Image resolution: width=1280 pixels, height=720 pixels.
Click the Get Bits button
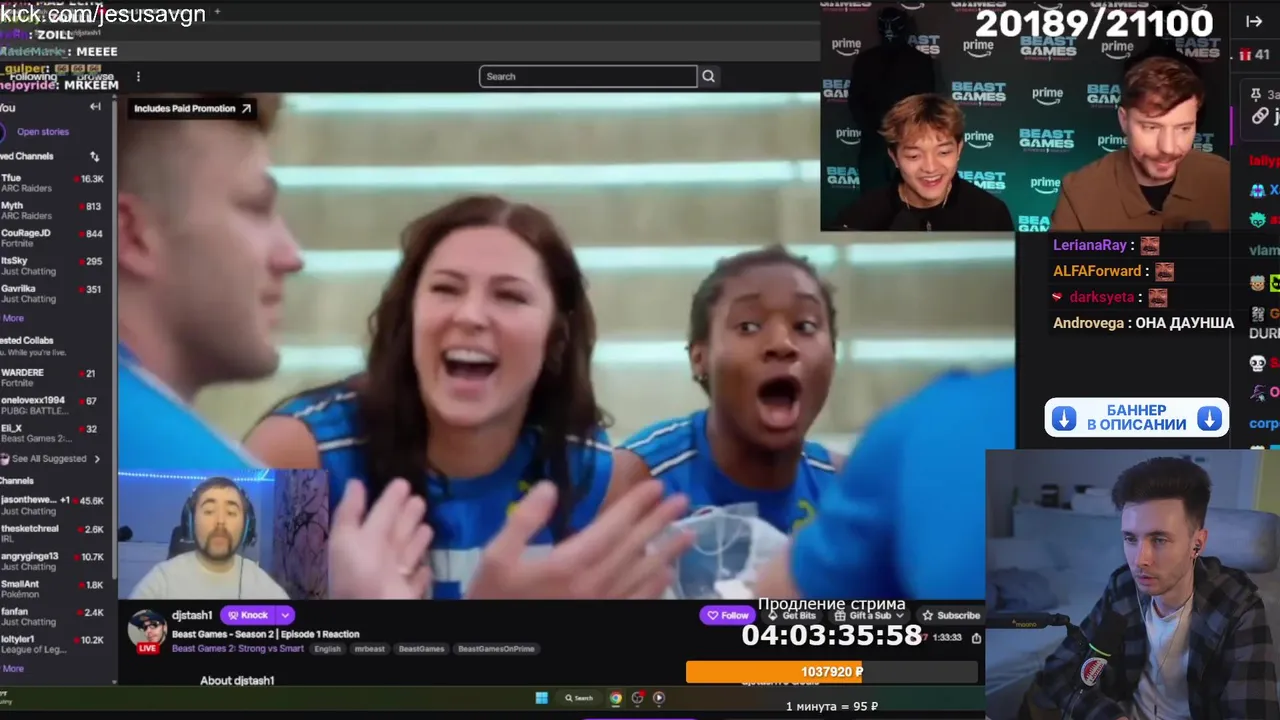coord(794,615)
